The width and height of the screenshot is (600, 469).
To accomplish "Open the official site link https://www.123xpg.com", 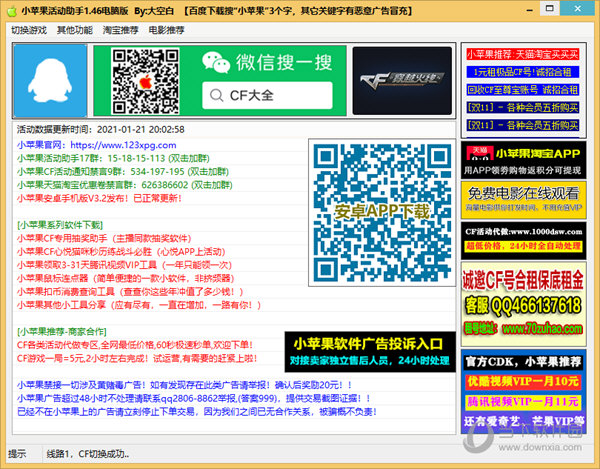I will point(123,145).
